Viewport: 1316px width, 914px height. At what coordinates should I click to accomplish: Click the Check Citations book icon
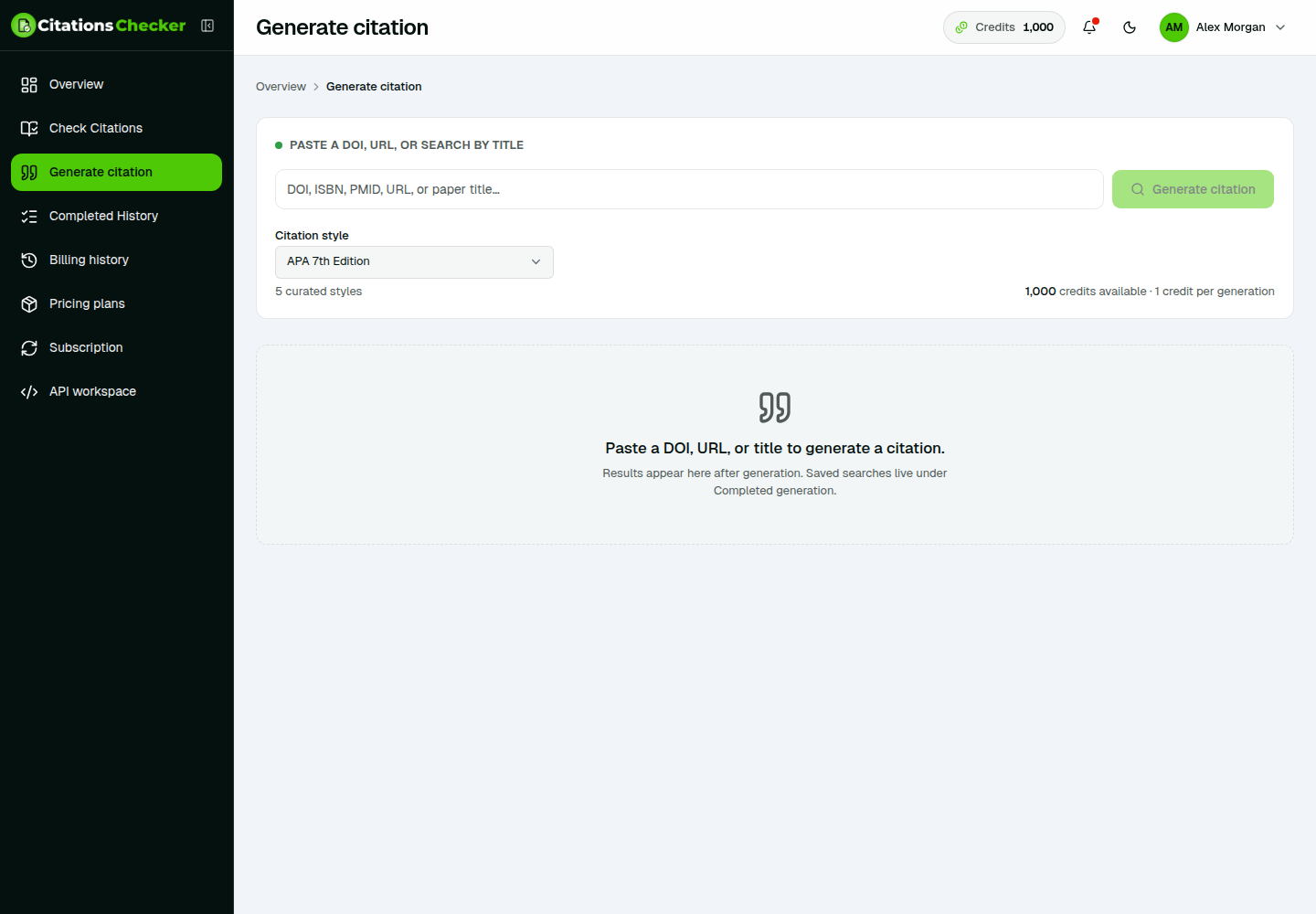(29, 129)
